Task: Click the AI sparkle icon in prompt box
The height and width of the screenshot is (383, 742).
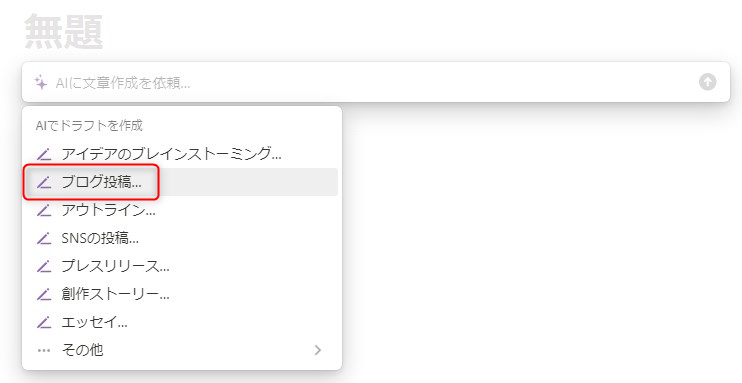Action: tap(41, 83)
